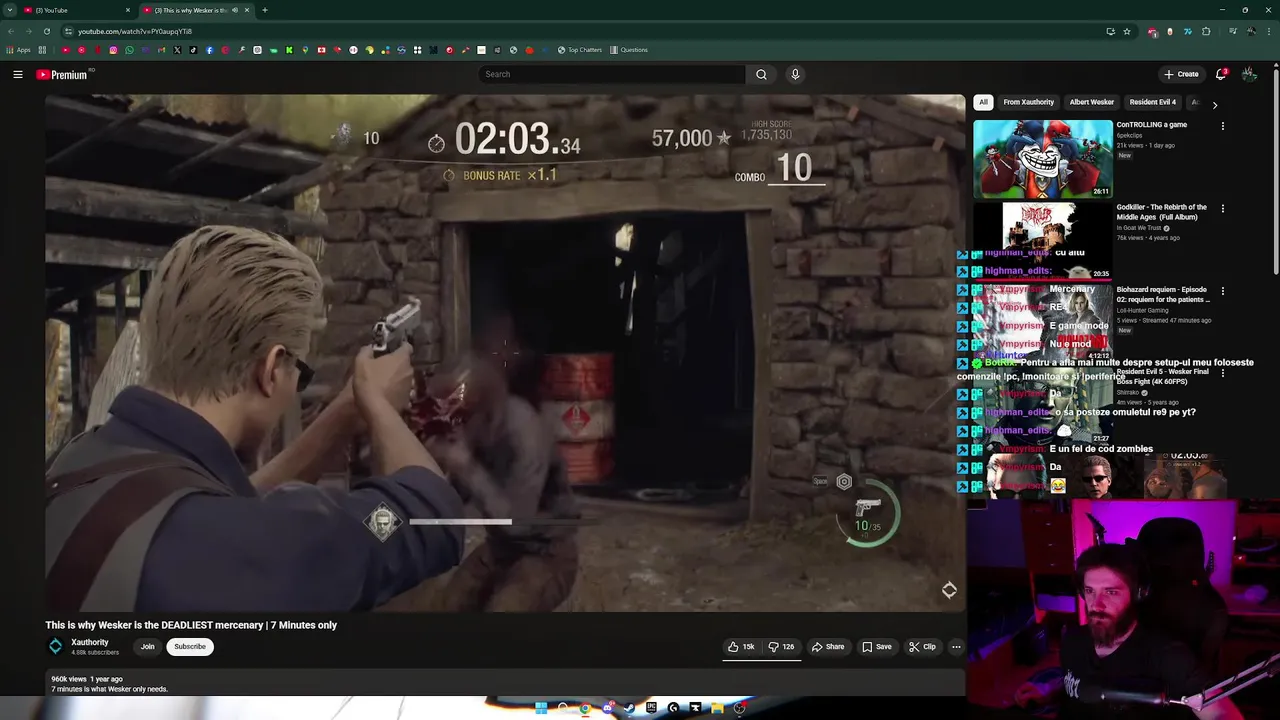Open Chrome profile avatar in toolbar
The width and height of the screenshot is (1280, 720).
1251,31
